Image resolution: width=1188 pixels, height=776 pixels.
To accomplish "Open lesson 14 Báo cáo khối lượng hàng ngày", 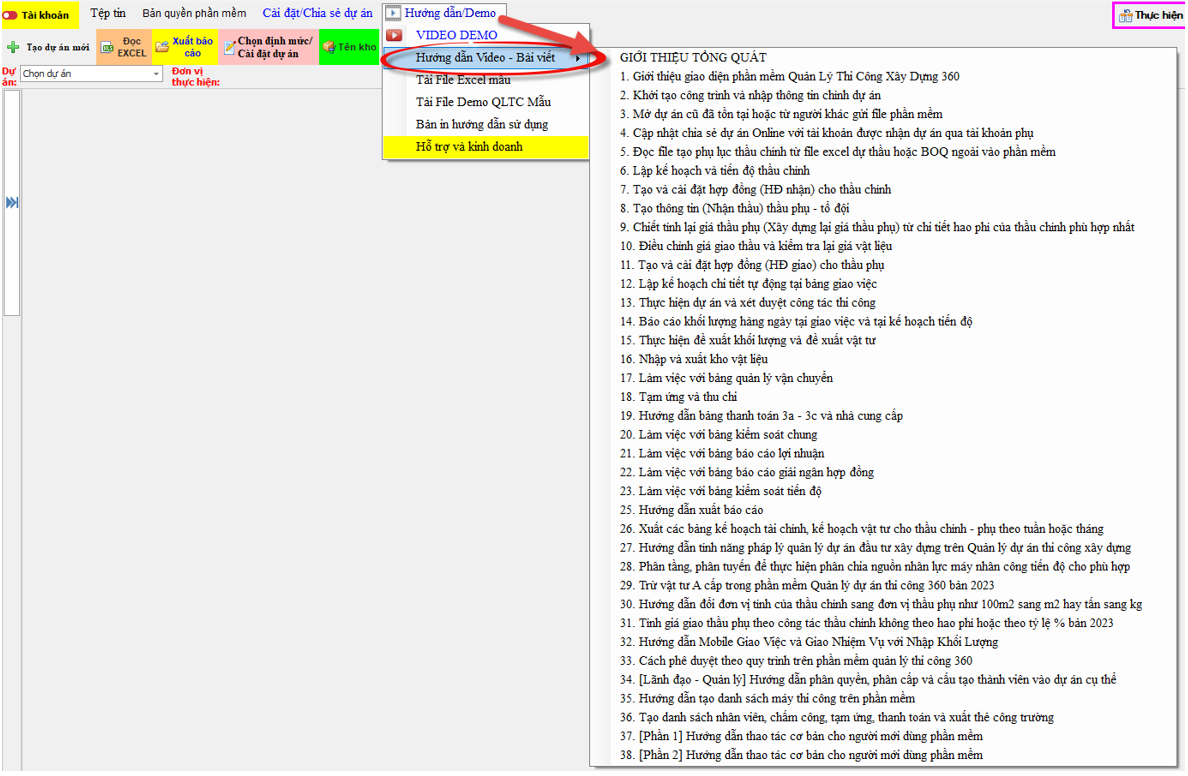I will pos(796,322).
